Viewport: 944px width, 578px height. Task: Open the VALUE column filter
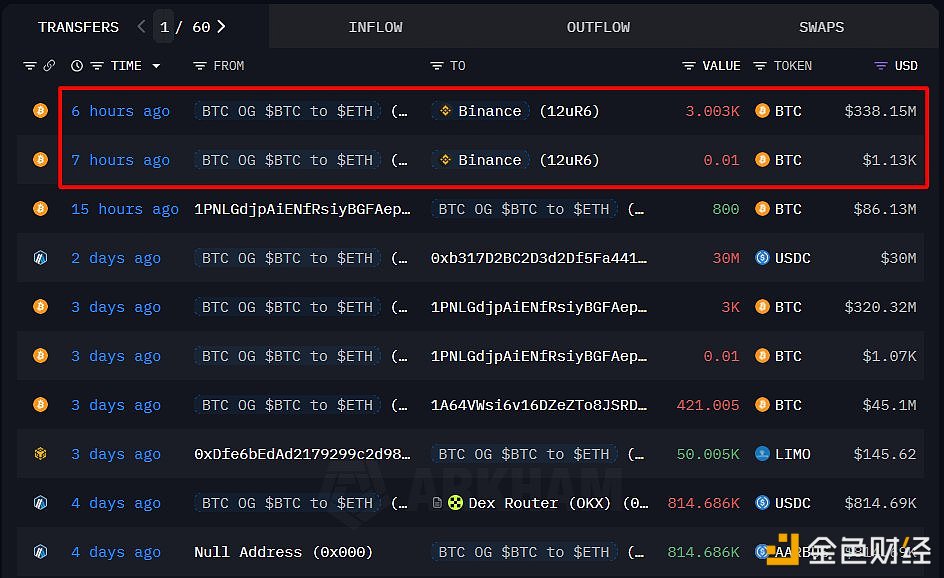click(689, 66)
